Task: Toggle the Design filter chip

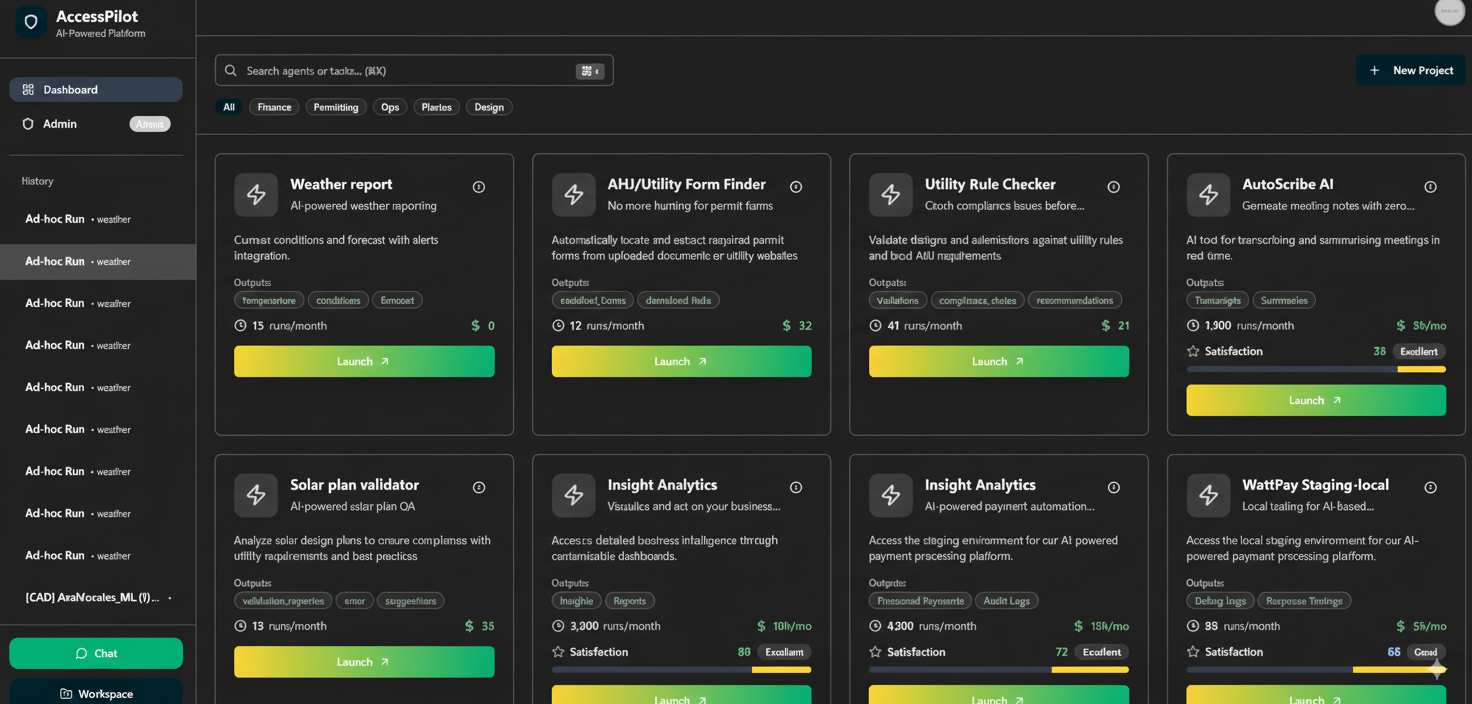Action: pos(488,106)
